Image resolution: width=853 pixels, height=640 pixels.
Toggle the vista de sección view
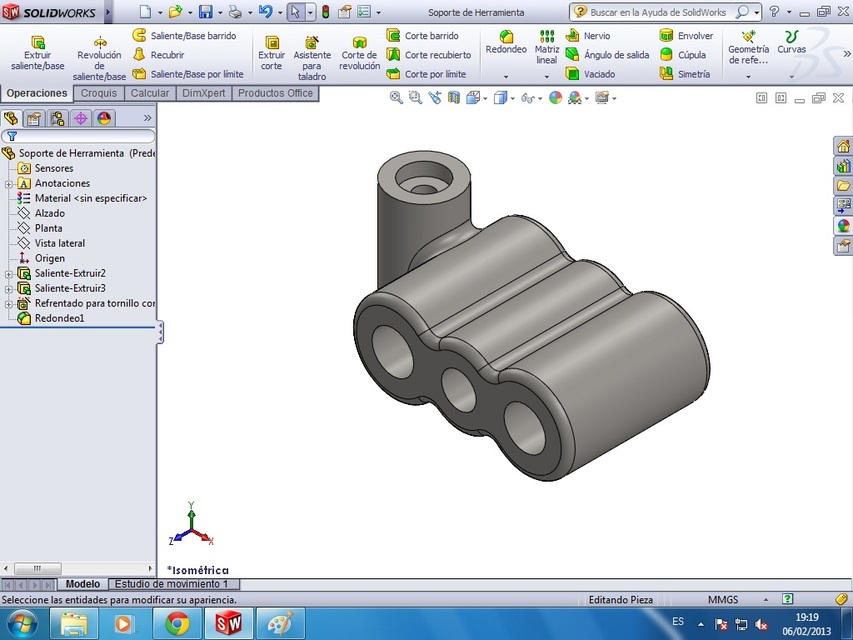pyautogui.click(x=455, y=97)
